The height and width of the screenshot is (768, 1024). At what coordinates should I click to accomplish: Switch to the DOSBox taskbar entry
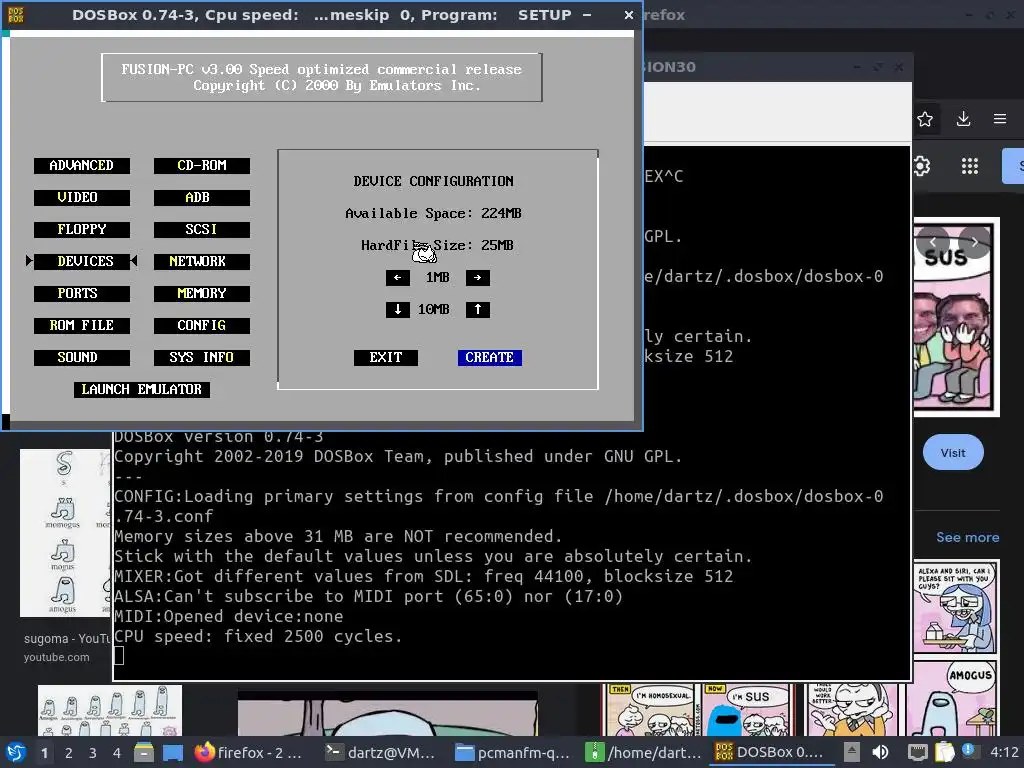[x=769, y=753]
